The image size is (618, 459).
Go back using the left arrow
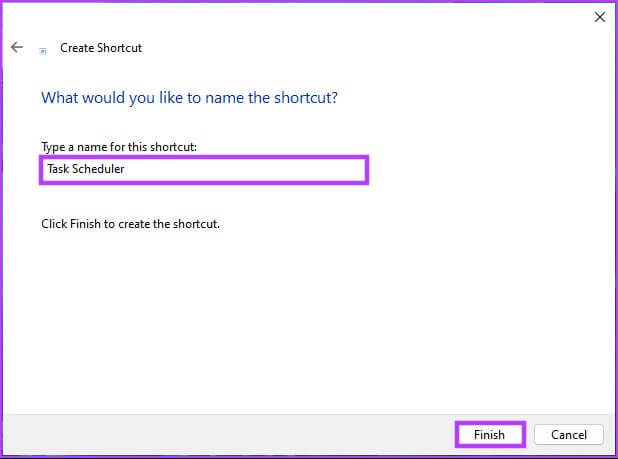tap(17, 47)
